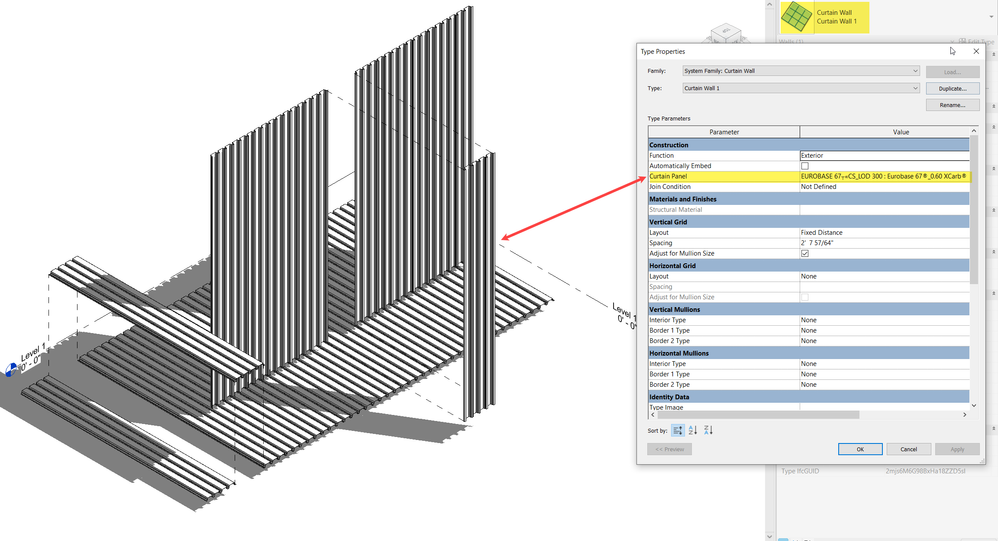Click Horizontal Mullions Border 2 Type value
Viewport: 998px width, 541px height.
point(885,384)
